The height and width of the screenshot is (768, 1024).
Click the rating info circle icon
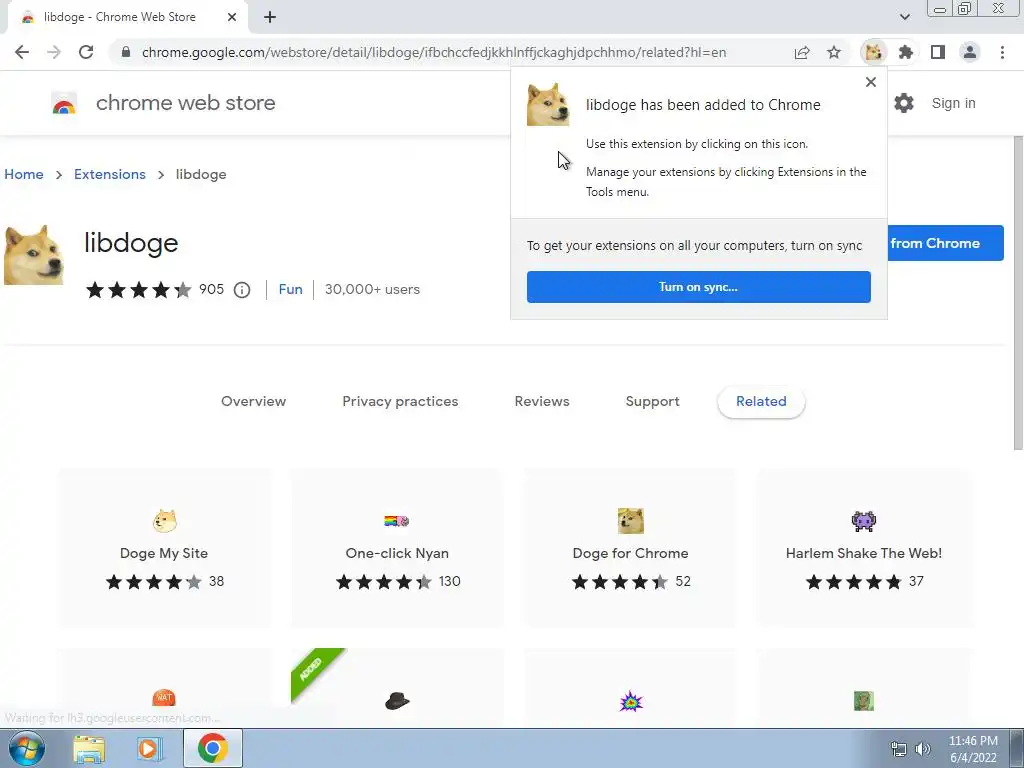242,290
